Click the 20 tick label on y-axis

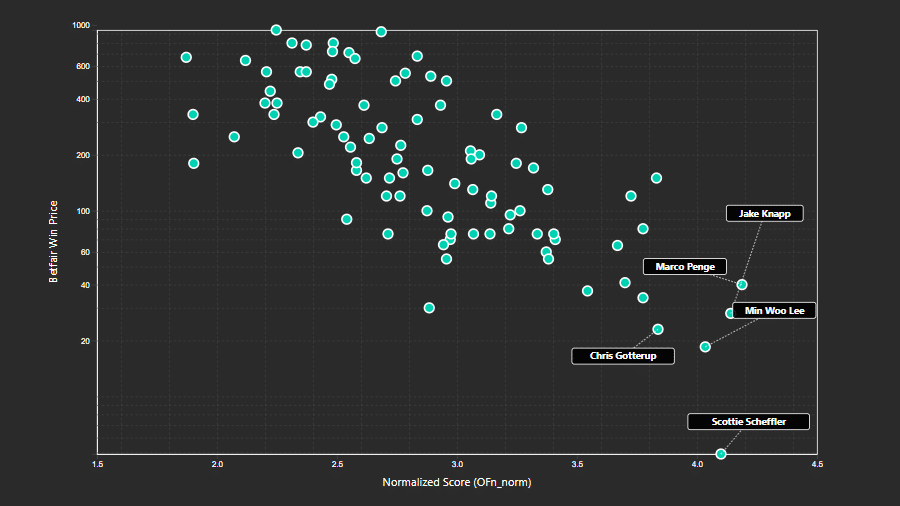pos(85,342)
